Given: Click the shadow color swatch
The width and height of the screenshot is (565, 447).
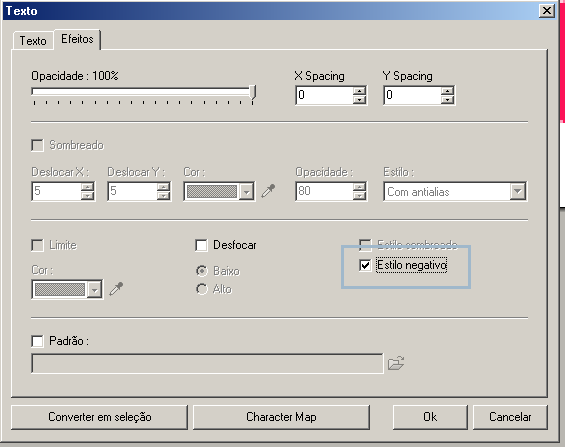Looking at the screenshot, I should coord(212,191).
